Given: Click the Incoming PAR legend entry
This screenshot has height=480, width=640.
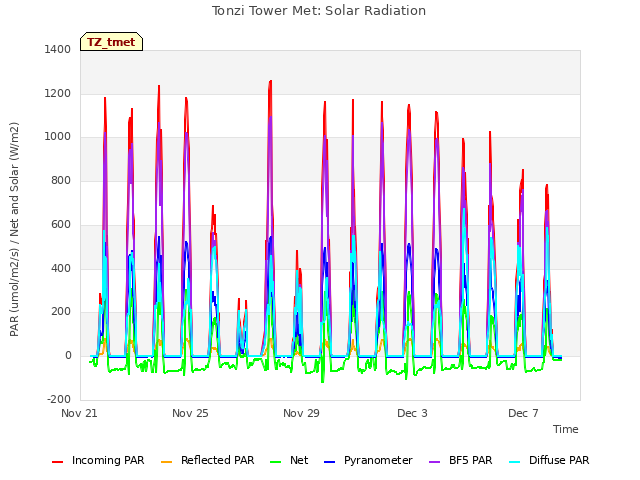Looking at the screenshot, I should [x=98, y=460].
